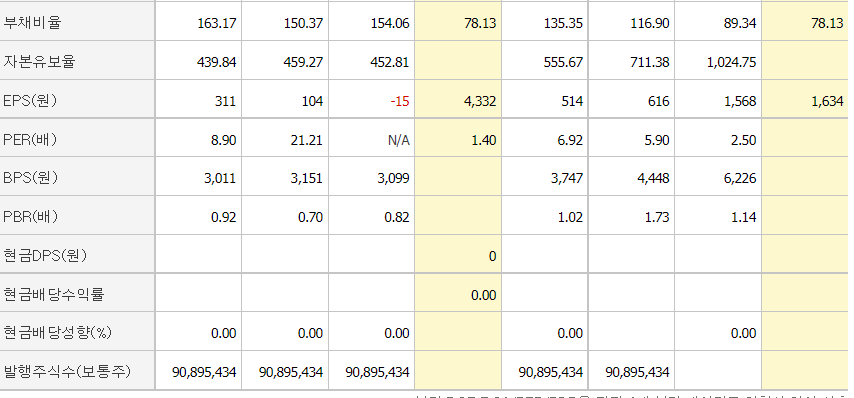
Task: Click the PER value 8.90
Action: pyautogui.click(x=223, y=140)
